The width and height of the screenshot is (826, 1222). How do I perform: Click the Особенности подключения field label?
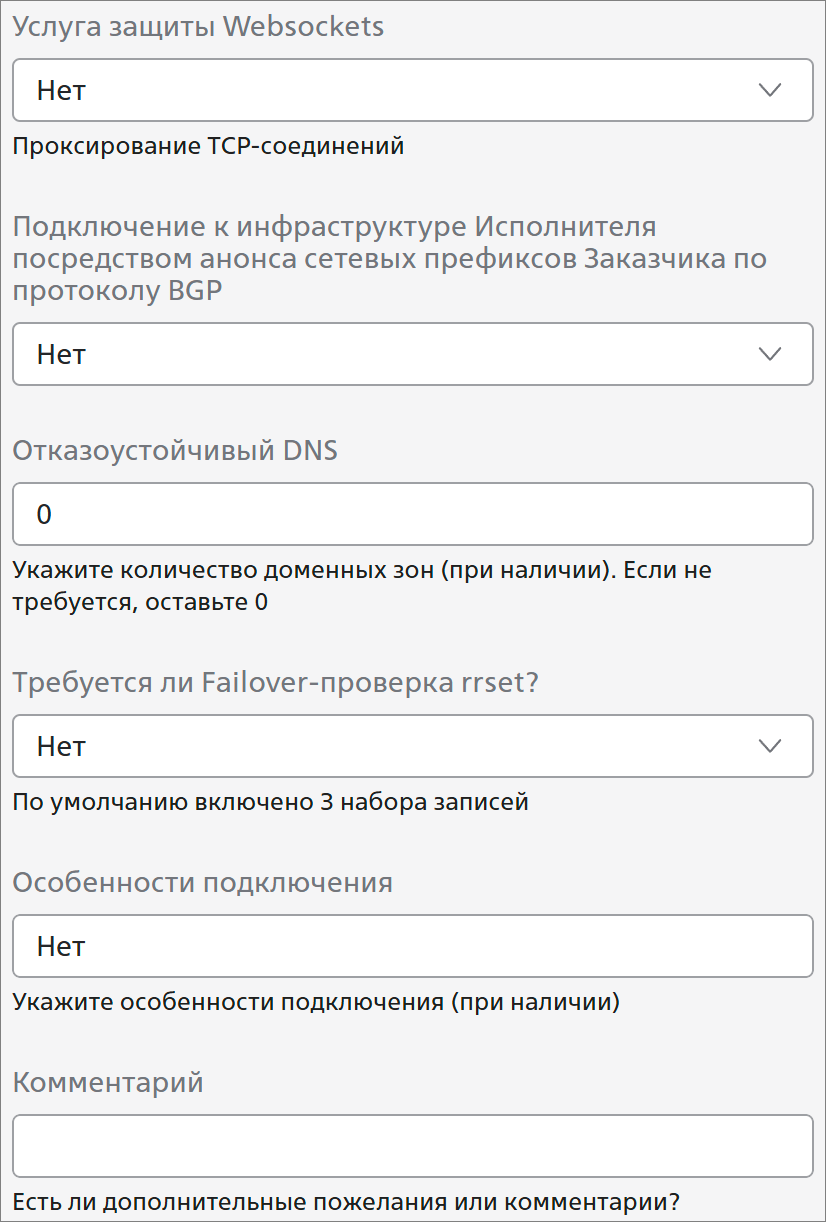tap(202, 882)
